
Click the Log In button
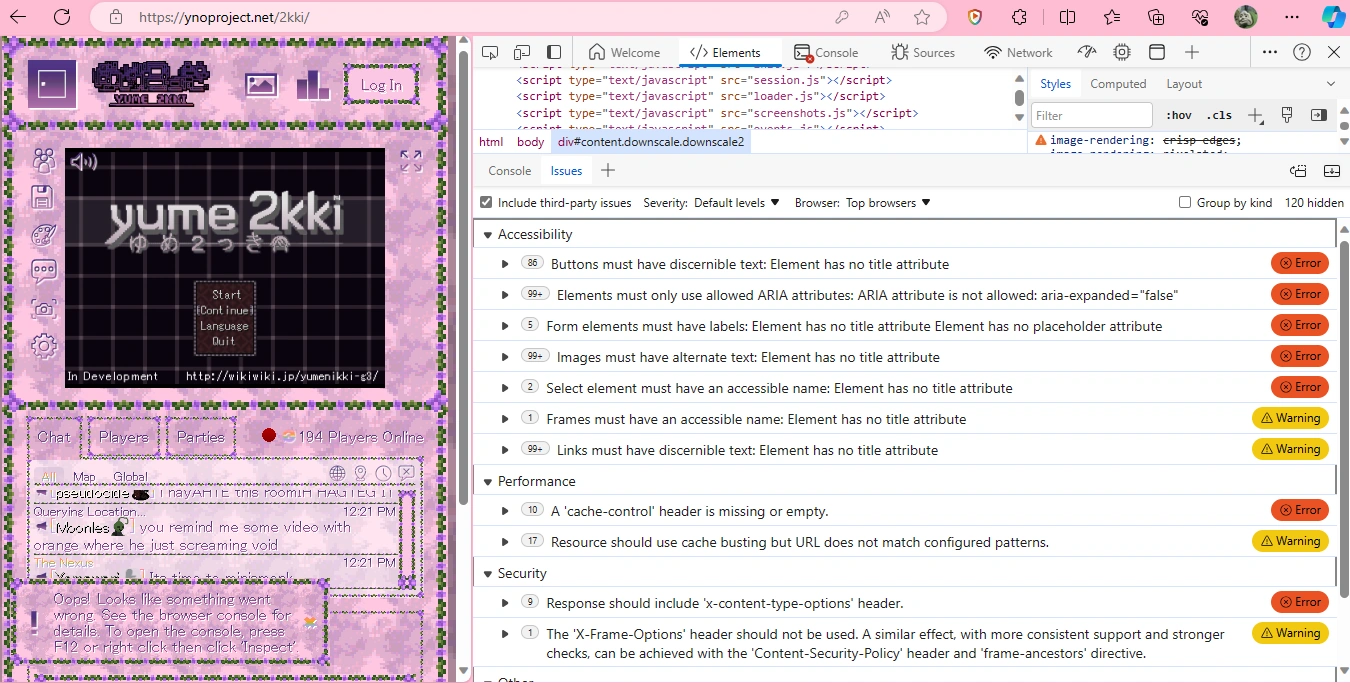coord(380,85)
